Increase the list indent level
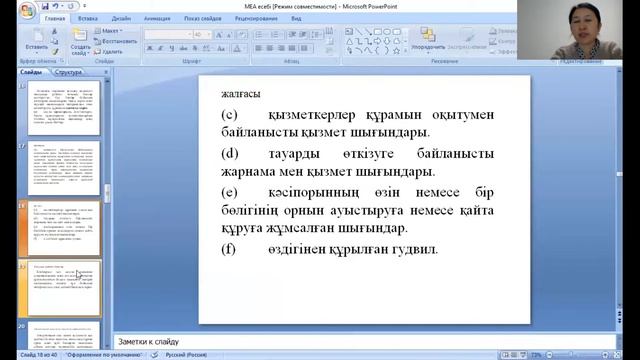 pos(303,35)
